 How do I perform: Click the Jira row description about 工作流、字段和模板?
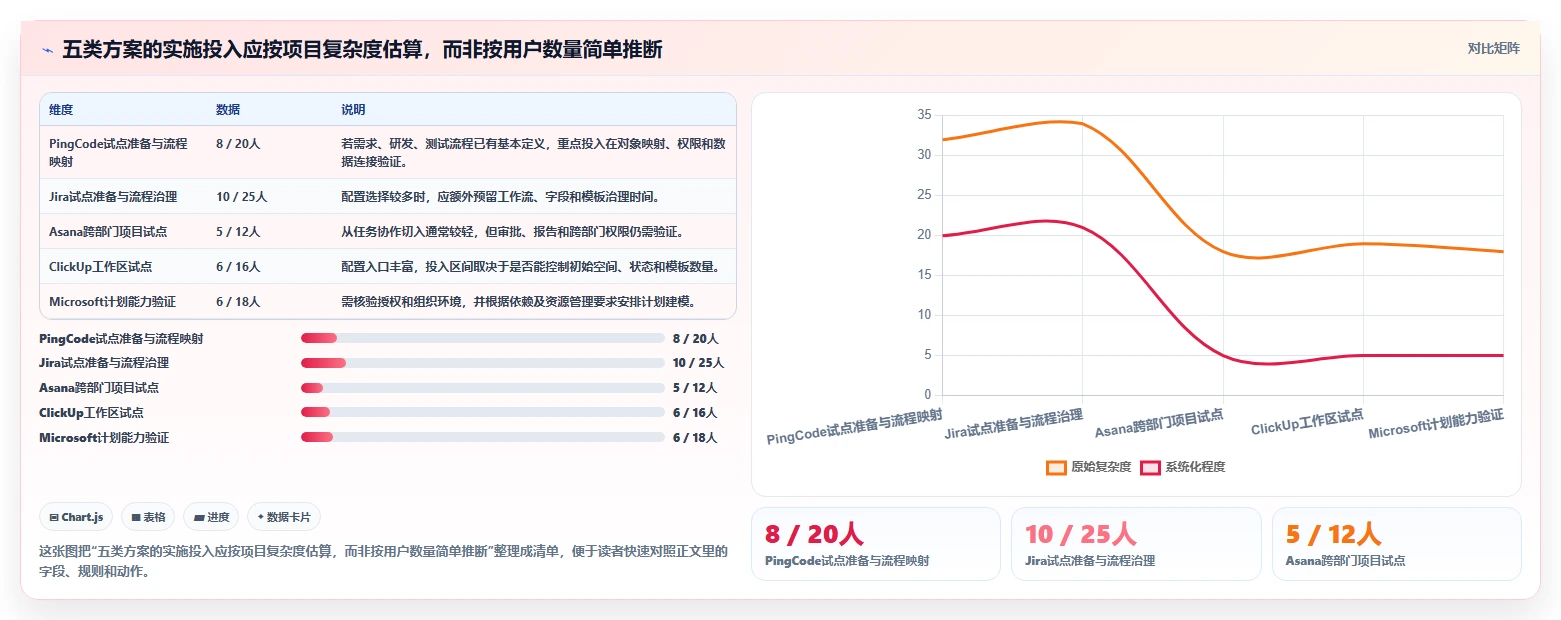pyautogui.click(x=500, y=196)
